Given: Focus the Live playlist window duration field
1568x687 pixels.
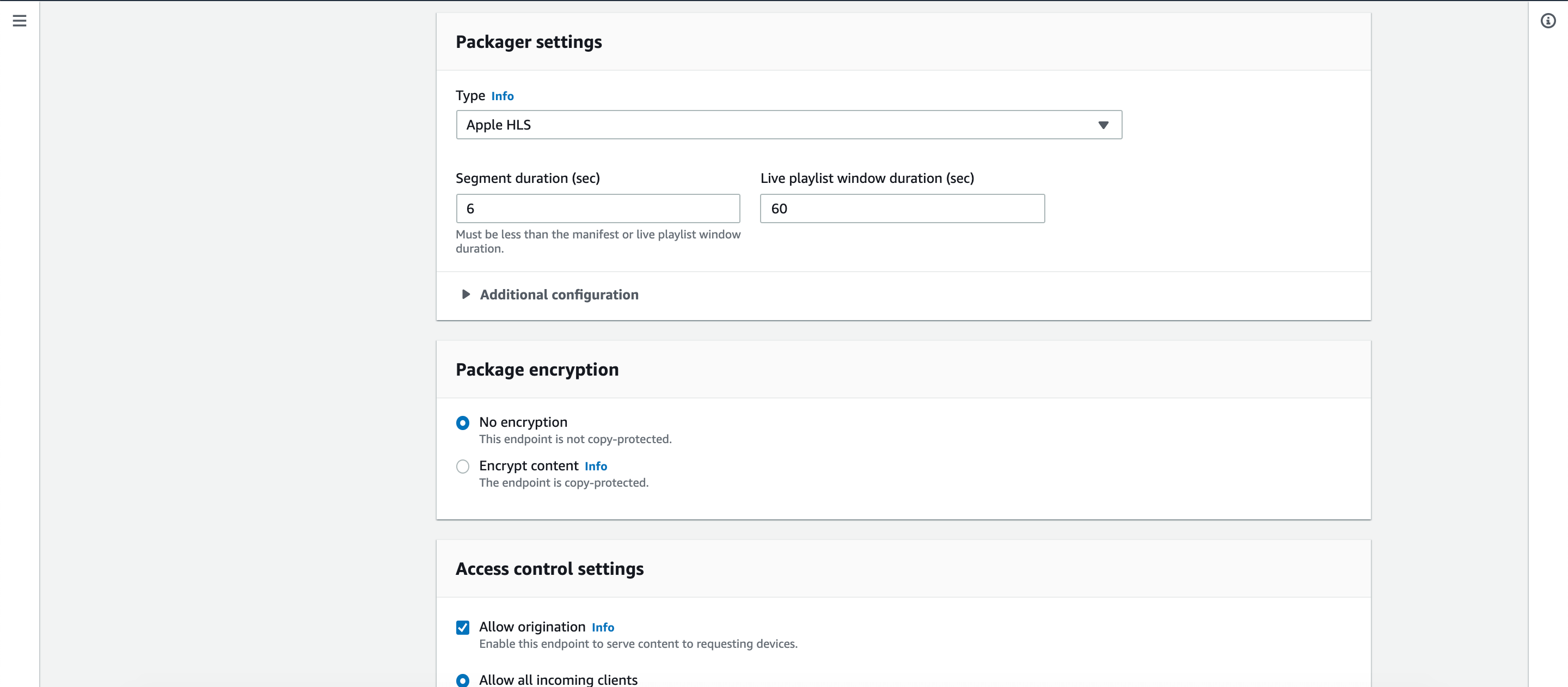Looking at the screenshot, I should (x=902, y=208).
